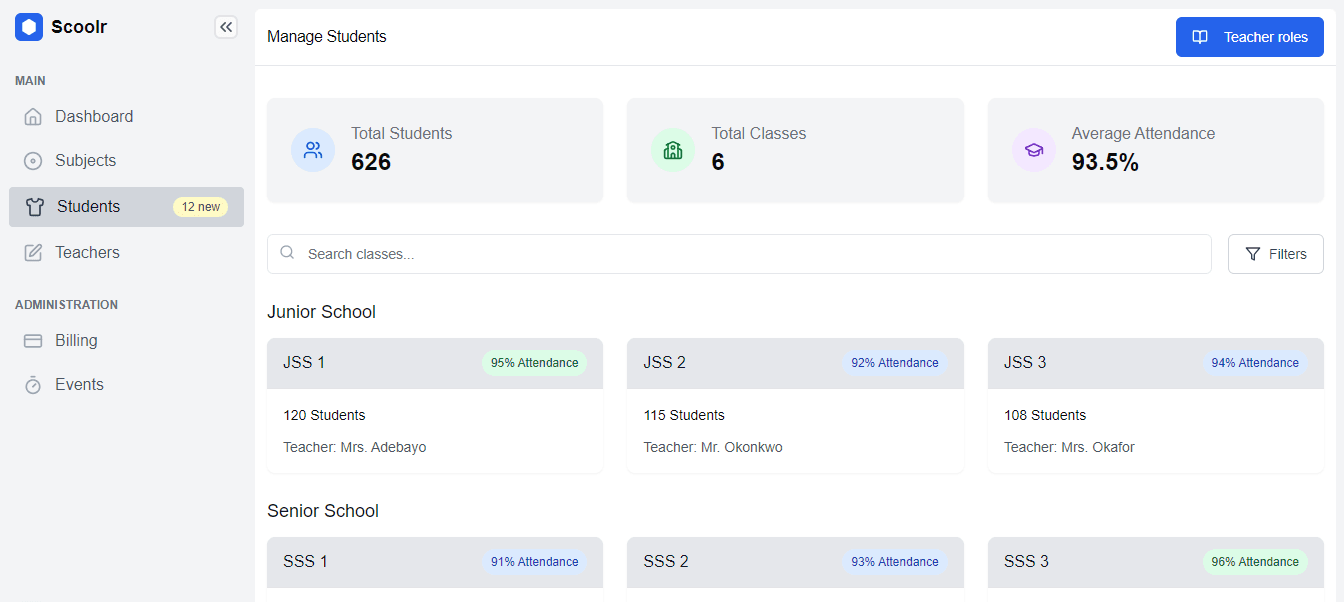Open the Events page
This screenshot has width=1344, height=602.
pos(126,385)
